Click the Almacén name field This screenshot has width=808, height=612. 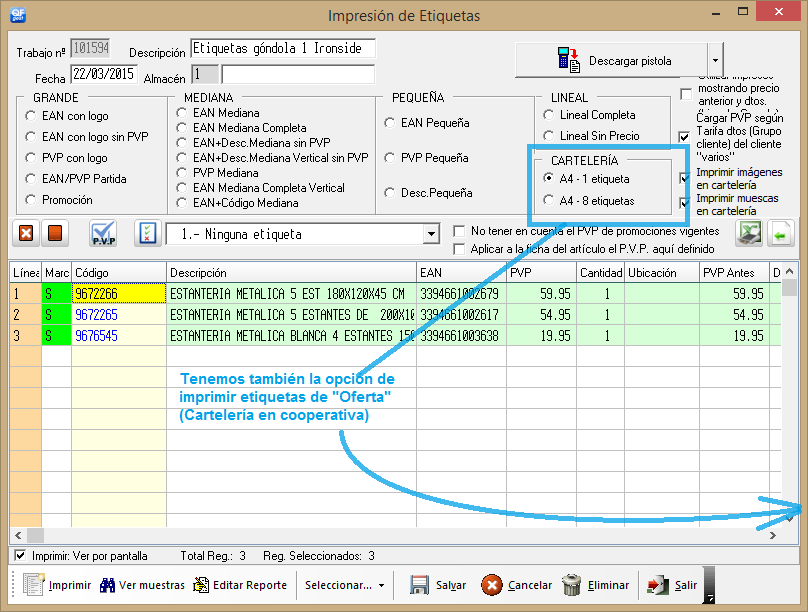tap(298, 74)
